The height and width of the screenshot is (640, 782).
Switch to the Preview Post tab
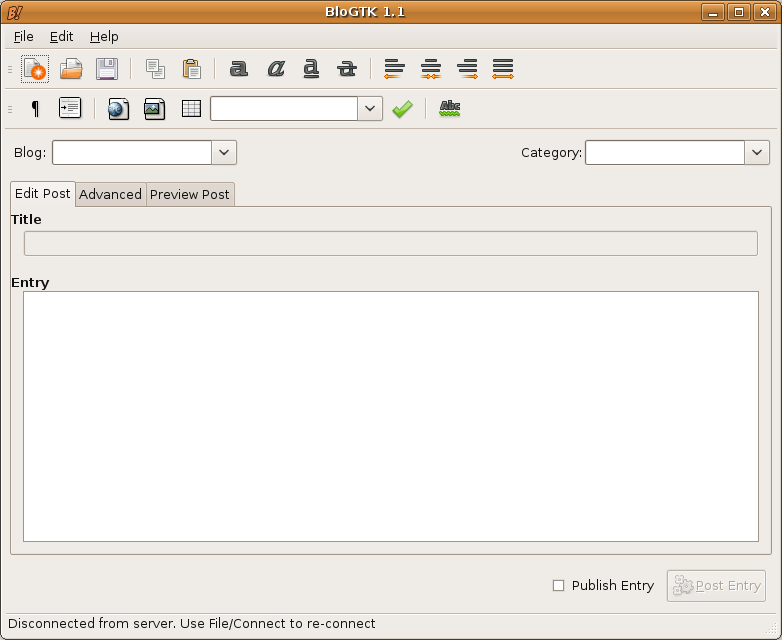(x=190, y=195)
